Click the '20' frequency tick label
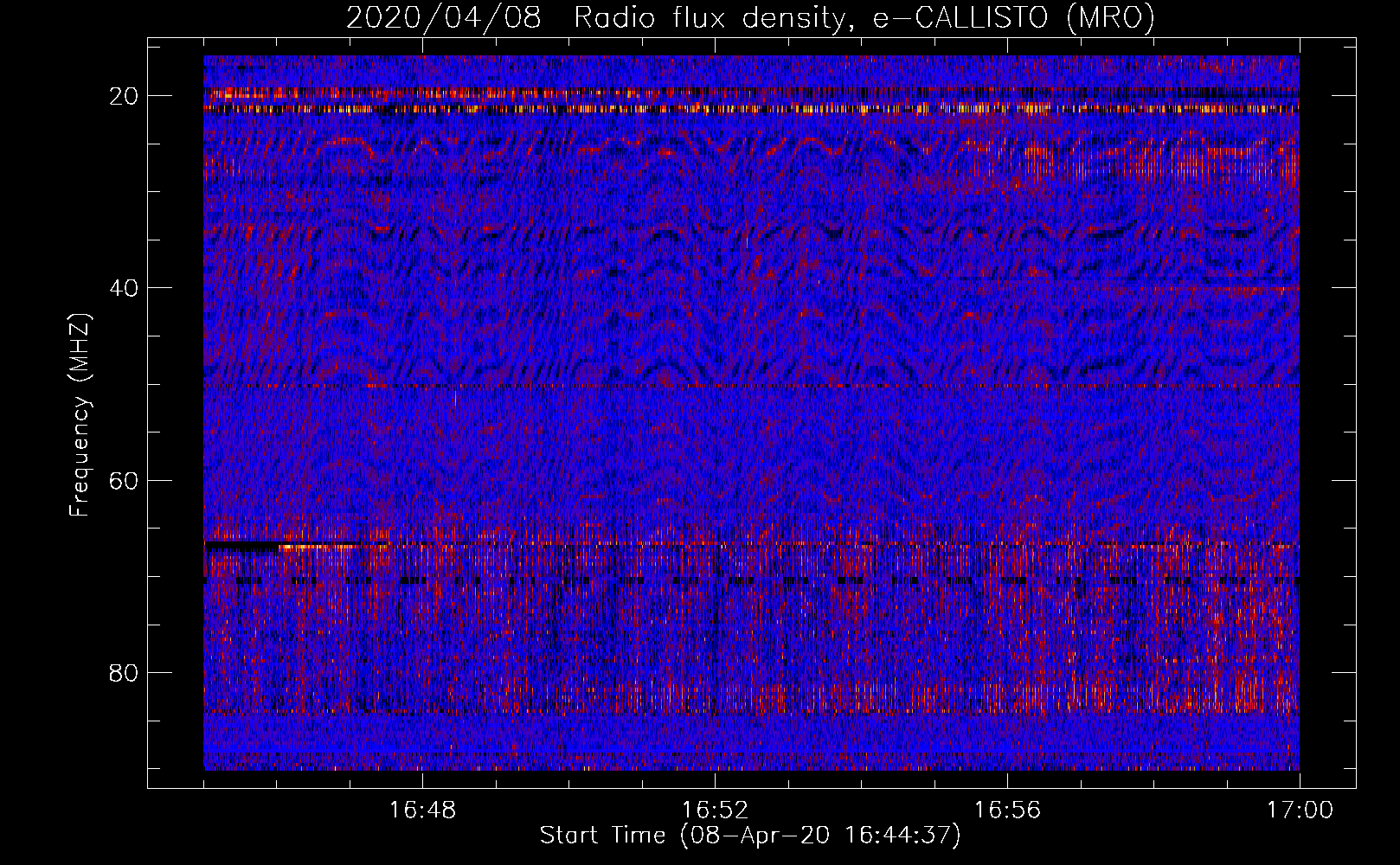The height and width of the screenshot is (865, 1400). point(124,96)
